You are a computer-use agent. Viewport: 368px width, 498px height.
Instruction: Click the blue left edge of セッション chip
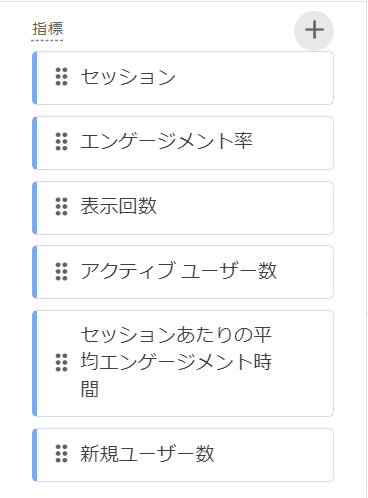34,78
